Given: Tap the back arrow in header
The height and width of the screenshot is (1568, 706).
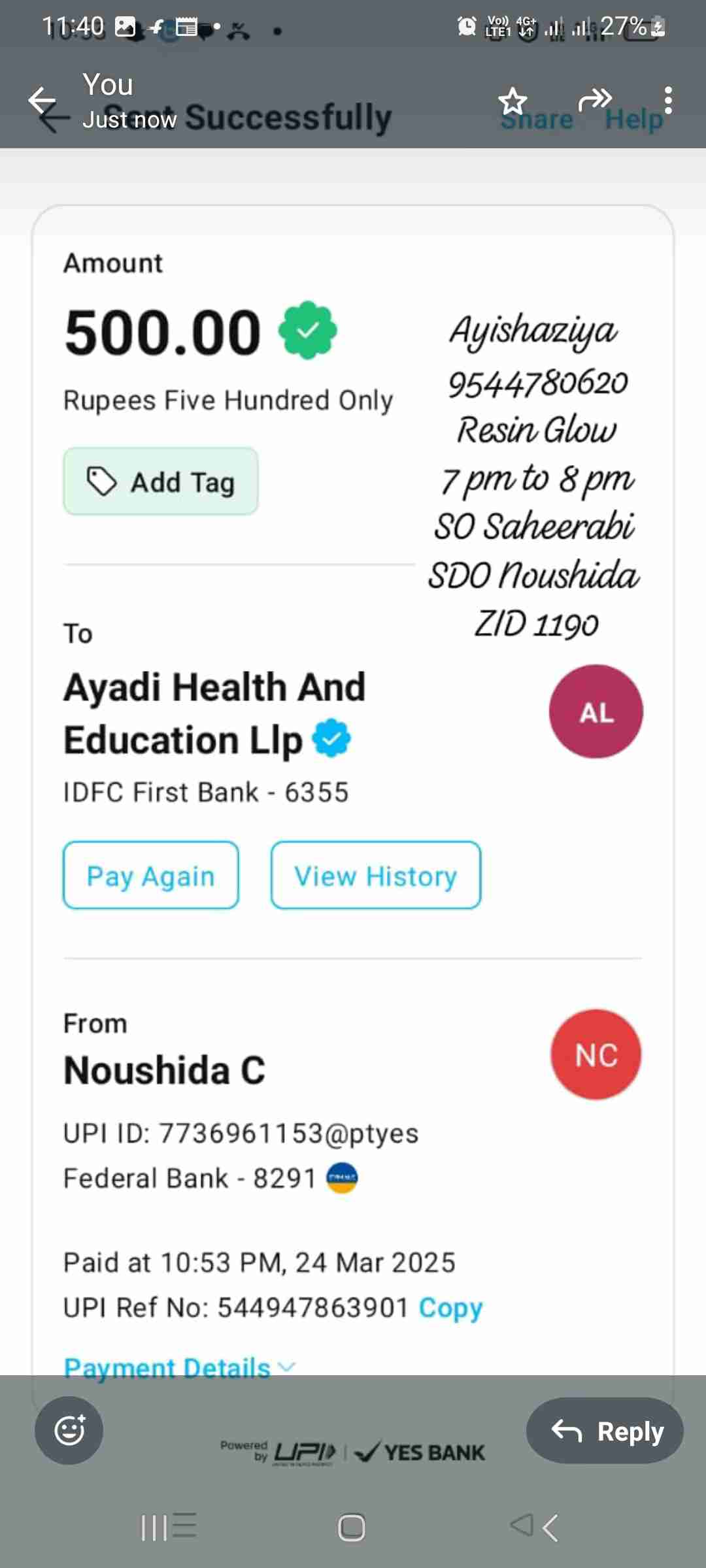Looking at the screenshot, I should tap(43, 101).
